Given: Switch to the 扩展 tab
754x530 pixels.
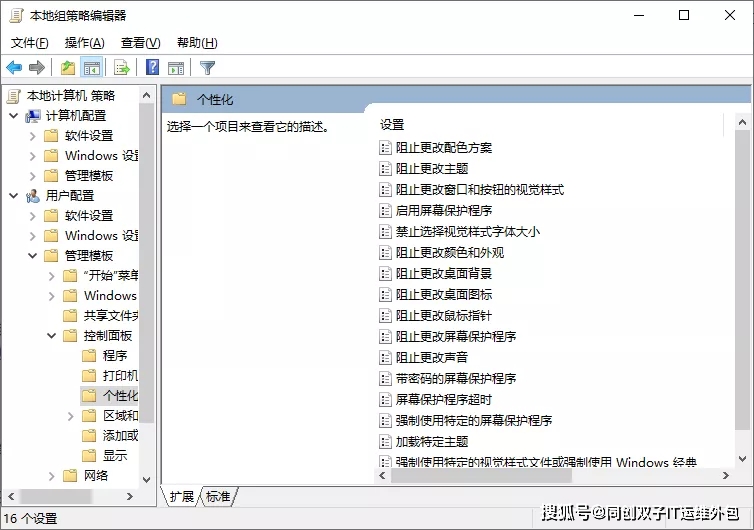Looking at the screenshot, I should [x=181, y=496].
